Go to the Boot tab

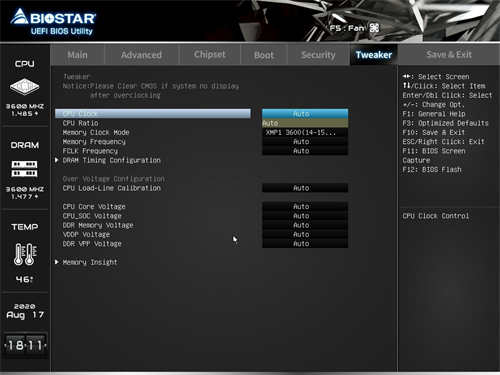[x=264, y=55]
